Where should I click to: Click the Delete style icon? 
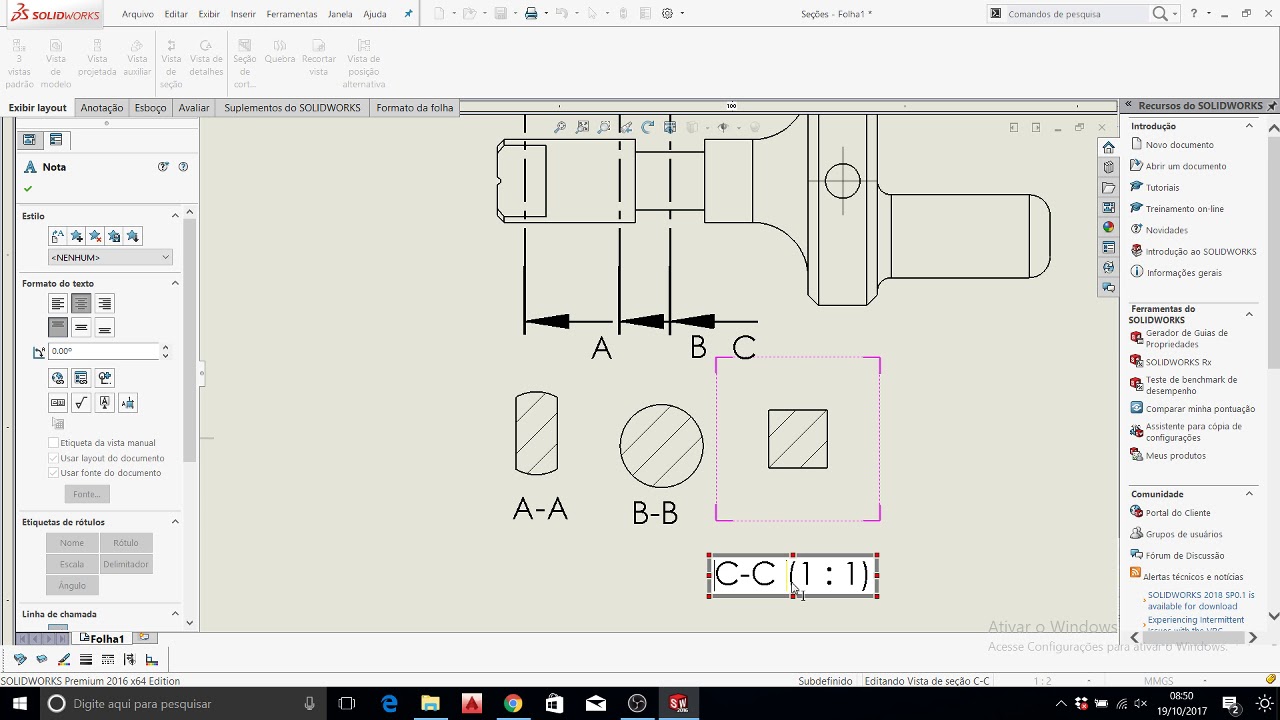coord(95,236)
